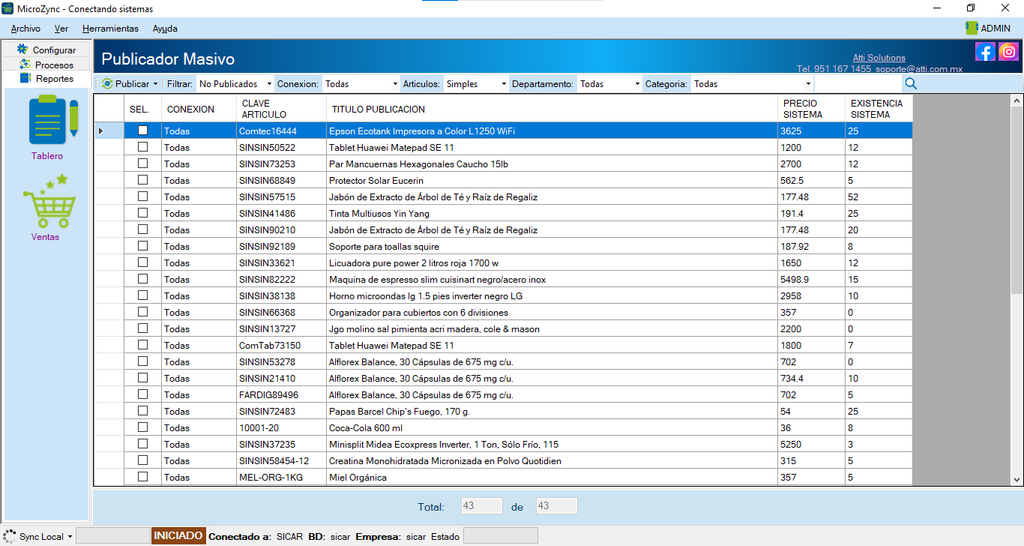Click the empty field next to Sync Local
Screen dimensions: 1024x546
pyautogui.click(x=114, y=536)
